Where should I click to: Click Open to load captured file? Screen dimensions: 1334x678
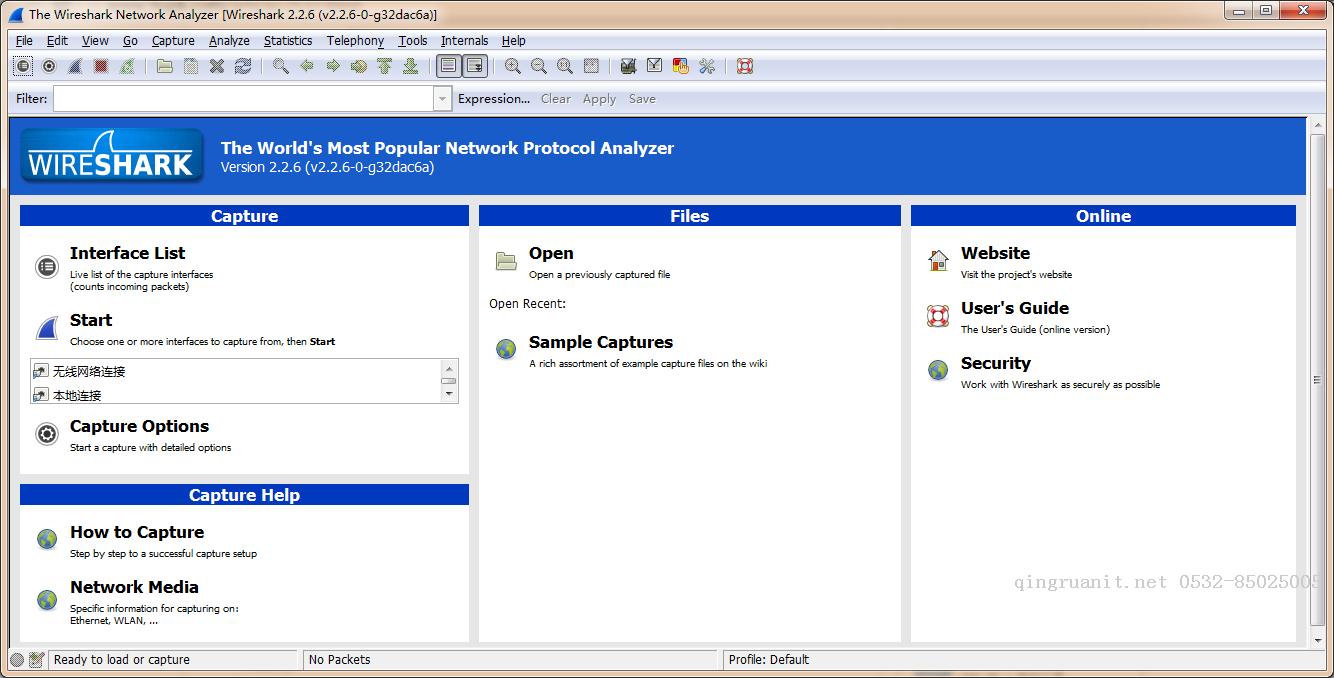(551, 253)
